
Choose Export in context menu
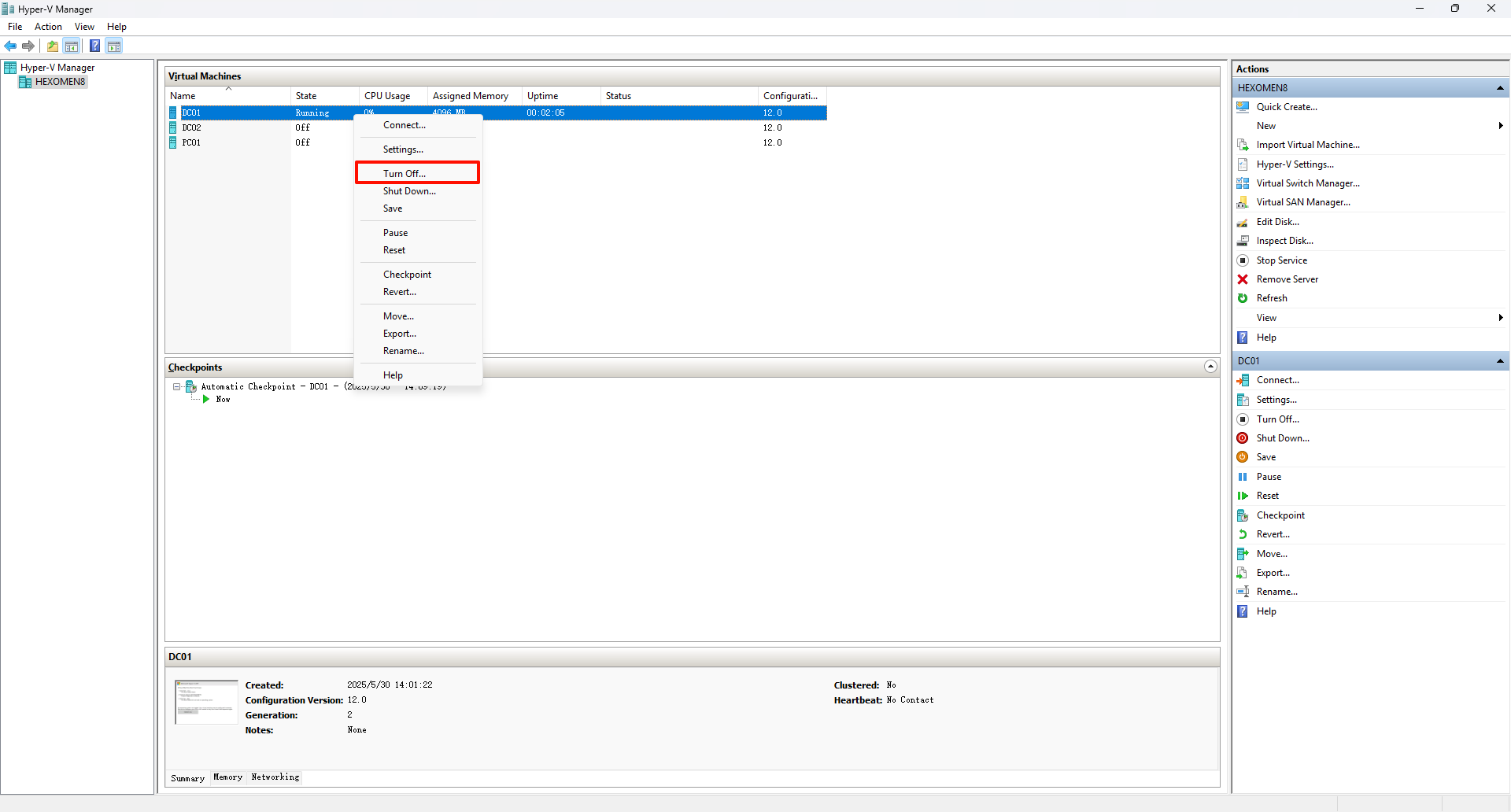418,334
